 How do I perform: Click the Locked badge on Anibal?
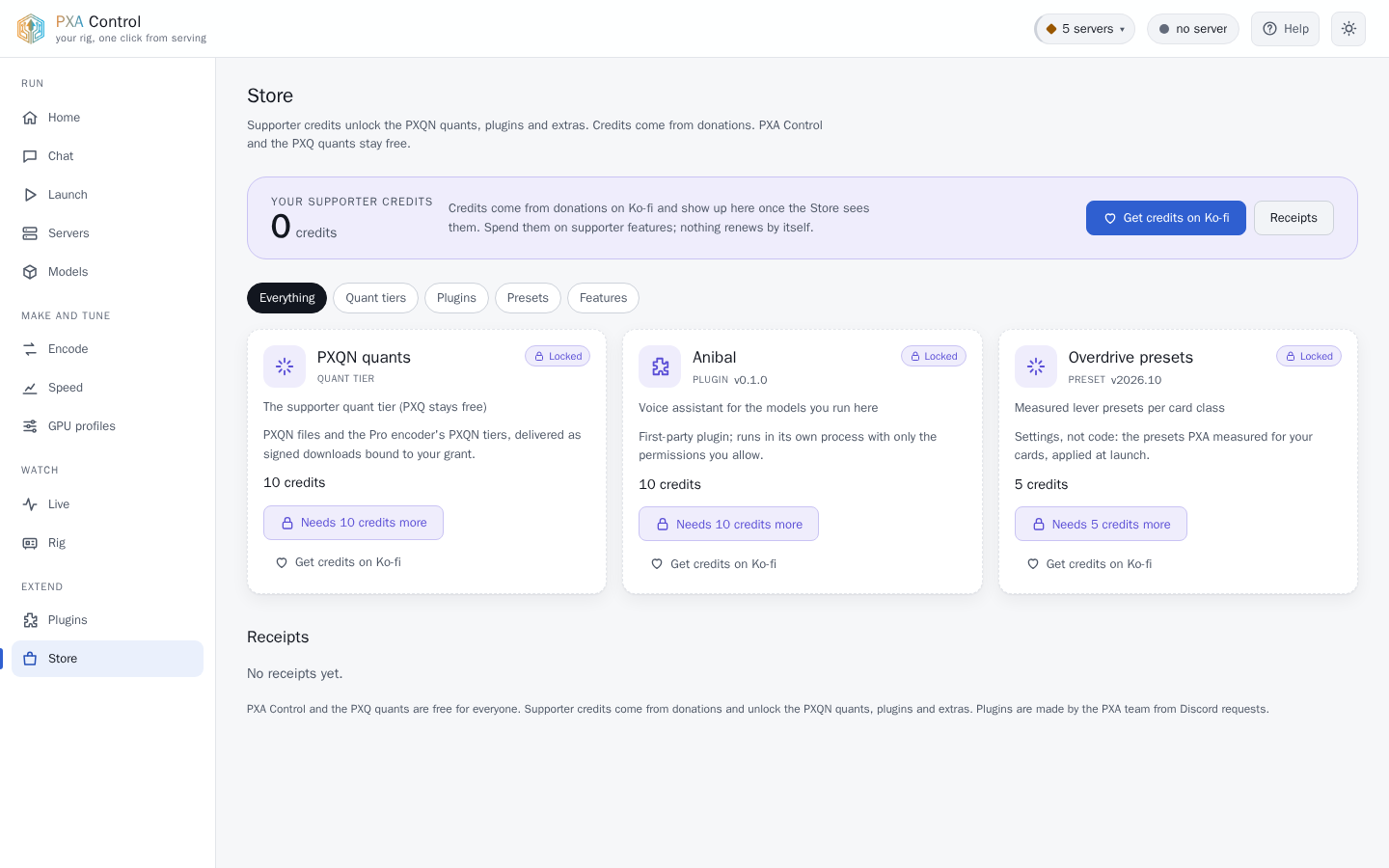(x=934, y=356)
